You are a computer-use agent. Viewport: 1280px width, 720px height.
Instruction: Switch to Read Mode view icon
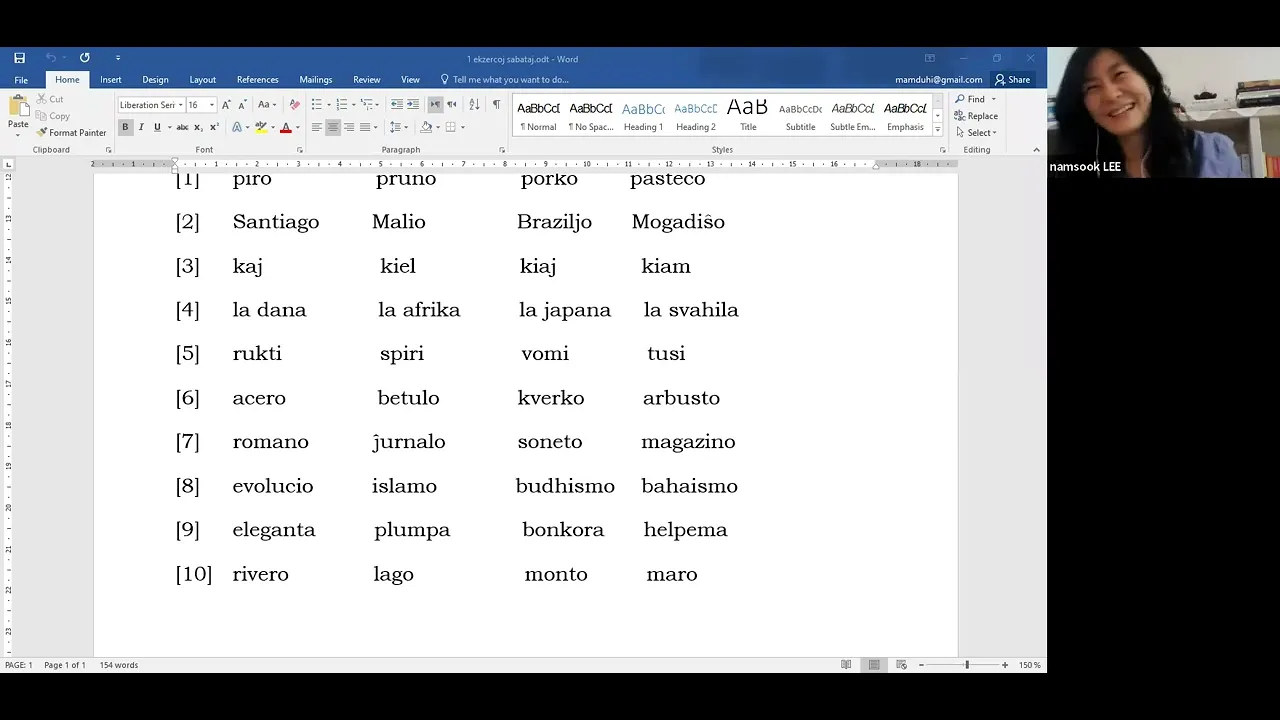pos(846,665)
